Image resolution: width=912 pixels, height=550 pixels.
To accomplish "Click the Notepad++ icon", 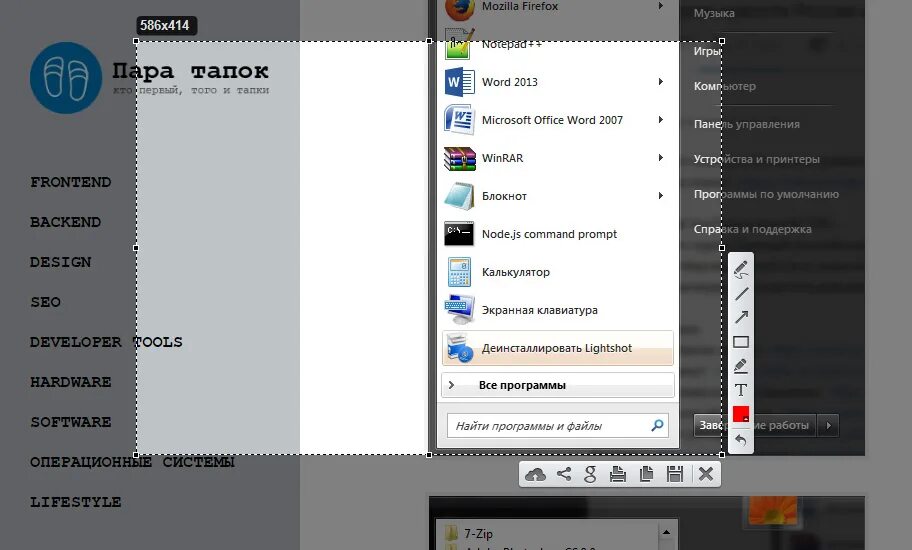I will point(459,44).
